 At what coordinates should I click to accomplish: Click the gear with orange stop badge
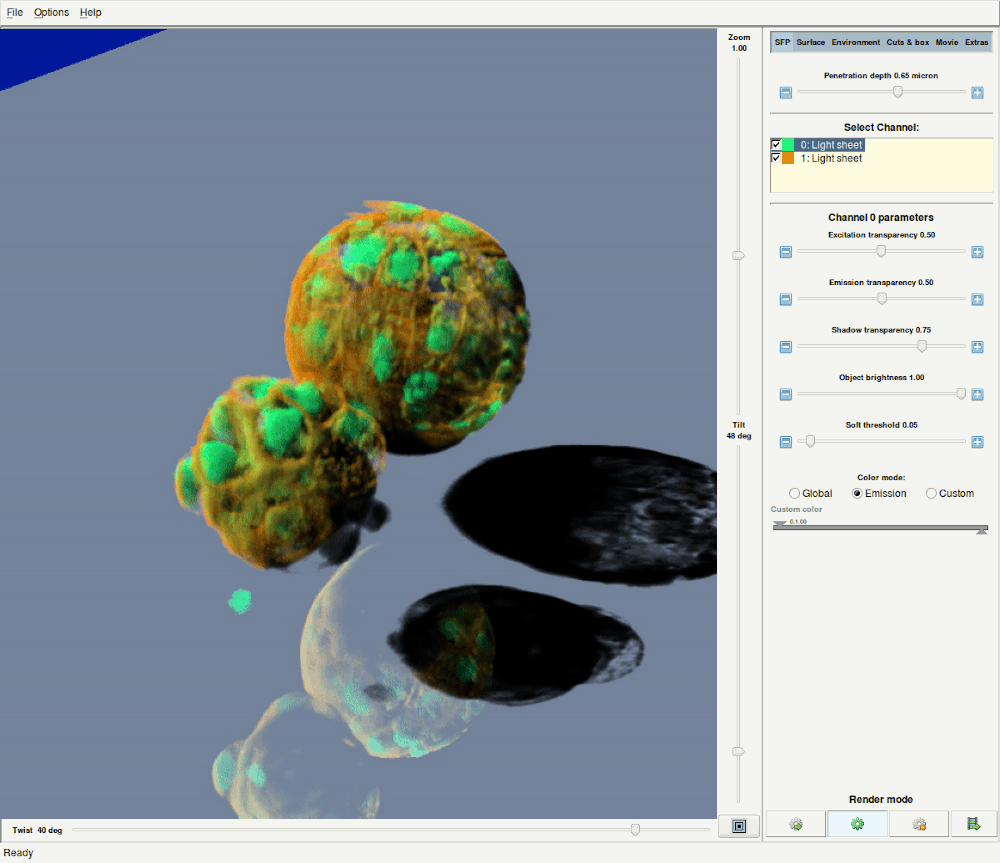pyautogui.click(x=919, y=824)
